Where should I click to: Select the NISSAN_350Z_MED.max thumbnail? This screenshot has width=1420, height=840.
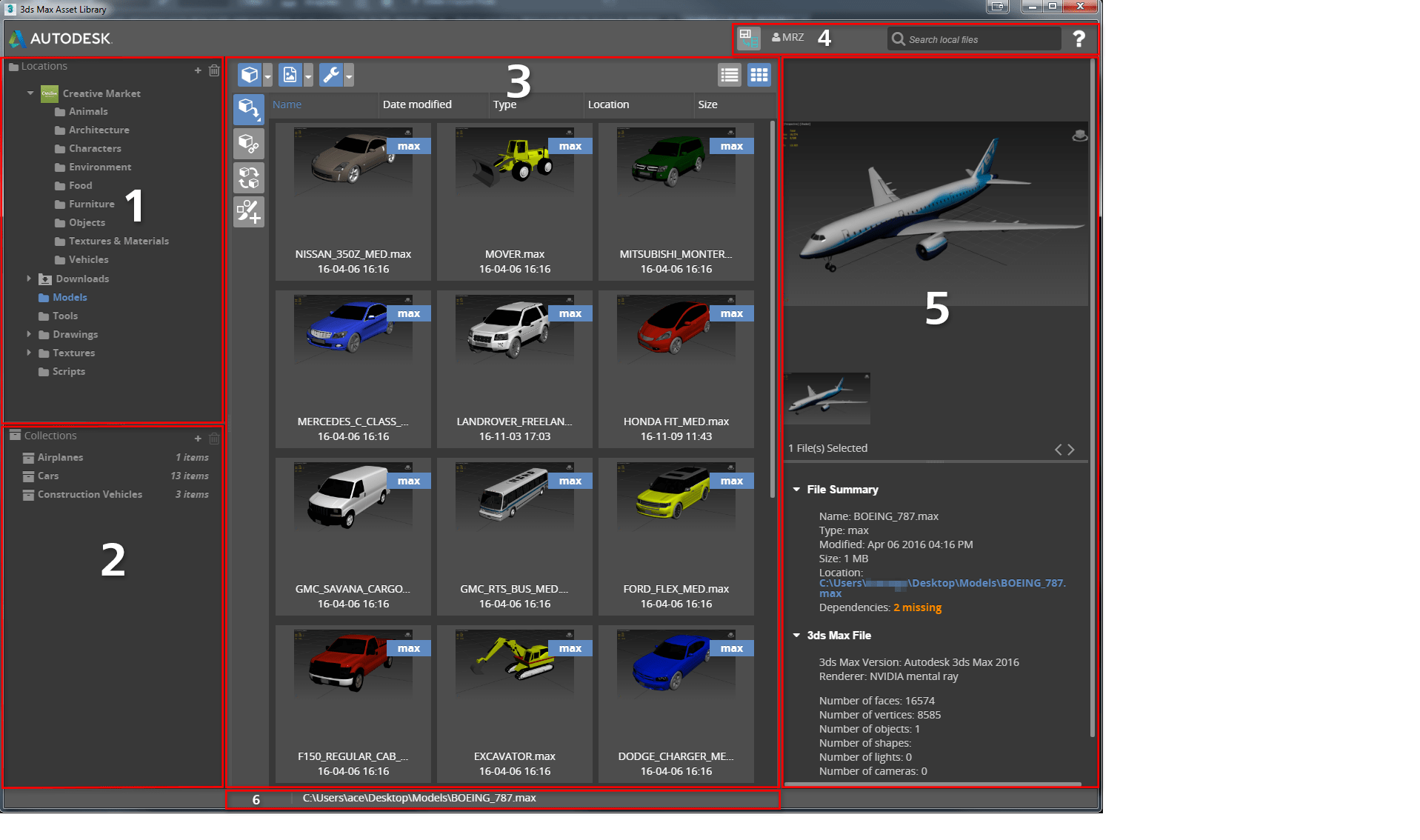coord(353,201)
